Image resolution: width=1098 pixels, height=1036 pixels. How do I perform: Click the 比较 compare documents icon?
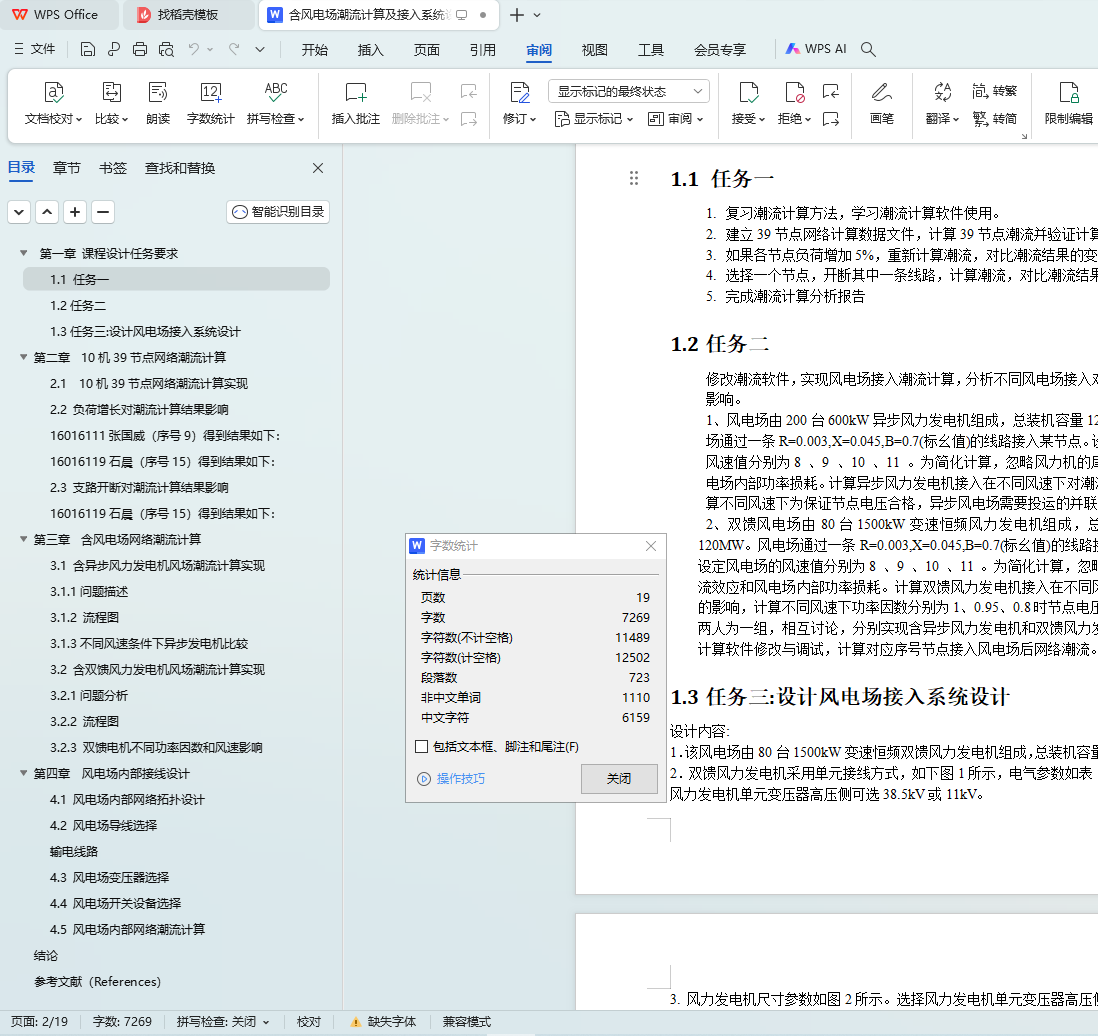(111, 103)
